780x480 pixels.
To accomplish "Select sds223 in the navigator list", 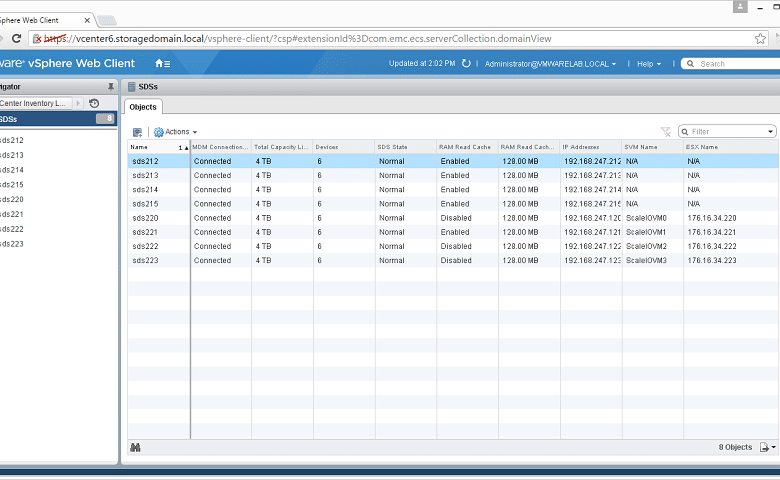I will (x=12, y=244).
